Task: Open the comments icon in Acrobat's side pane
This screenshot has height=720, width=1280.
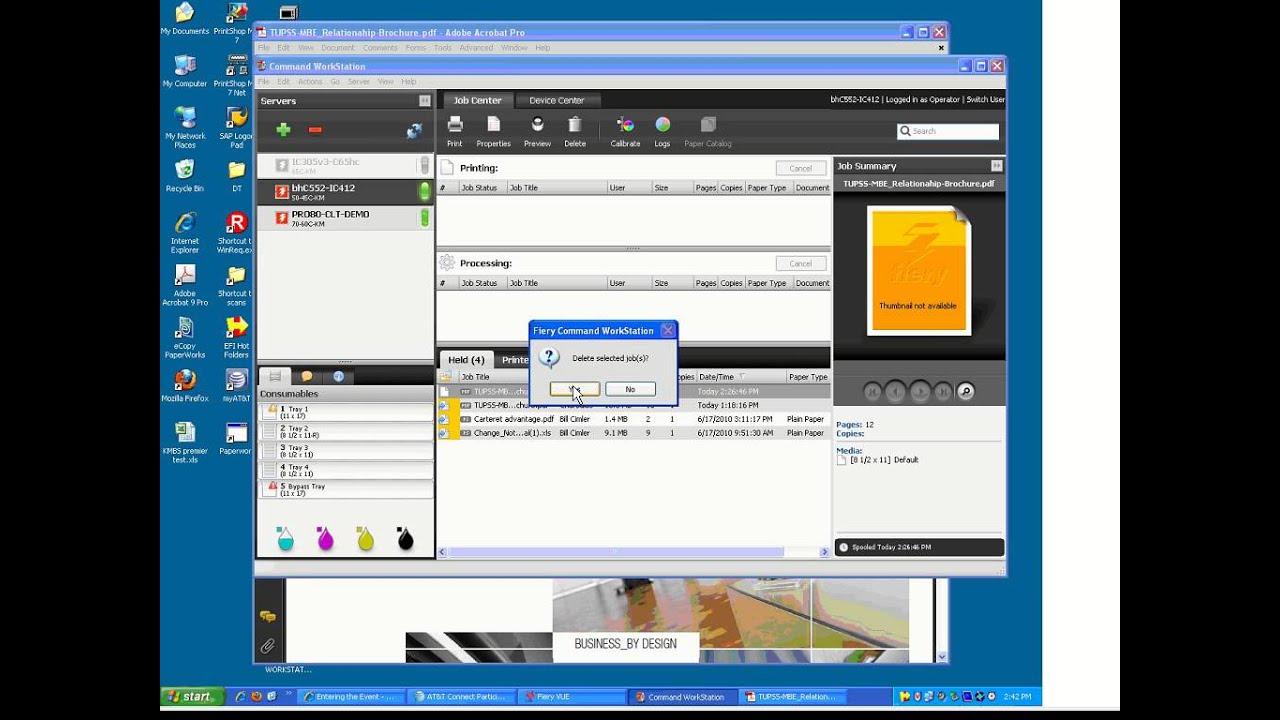Action: point(267,617)
